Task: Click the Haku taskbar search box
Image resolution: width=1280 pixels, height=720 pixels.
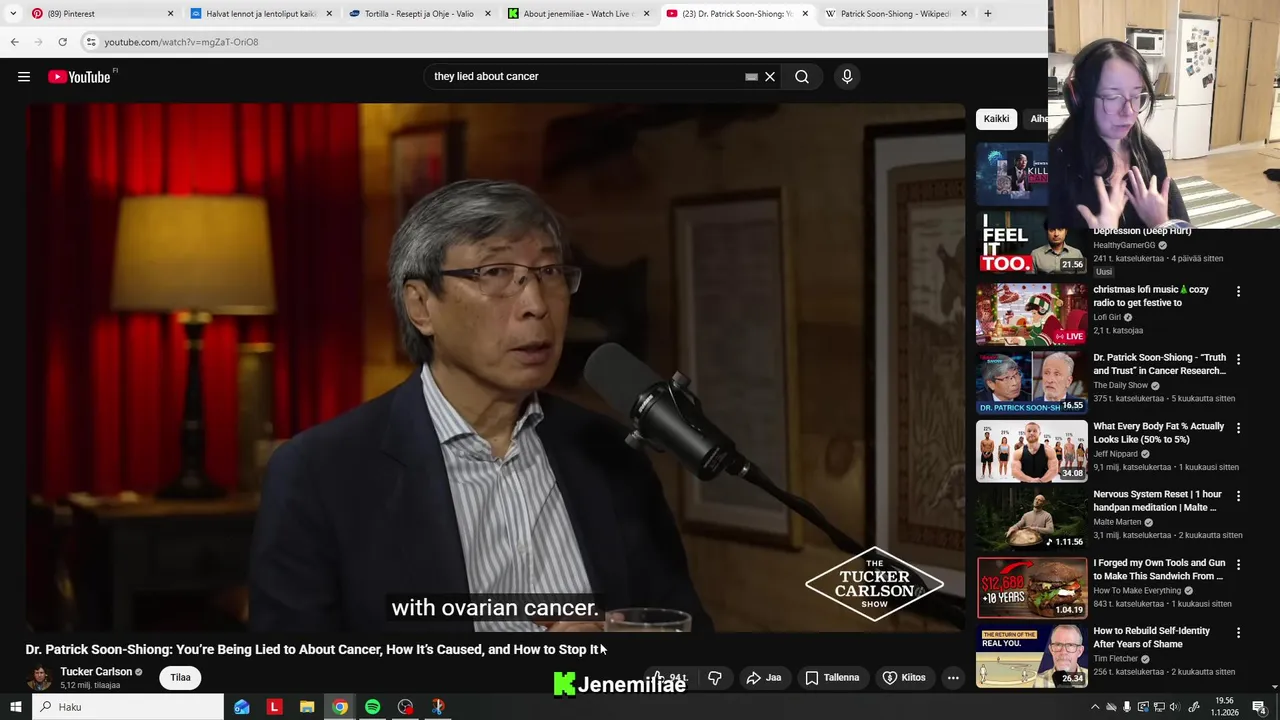Action: 127,707
